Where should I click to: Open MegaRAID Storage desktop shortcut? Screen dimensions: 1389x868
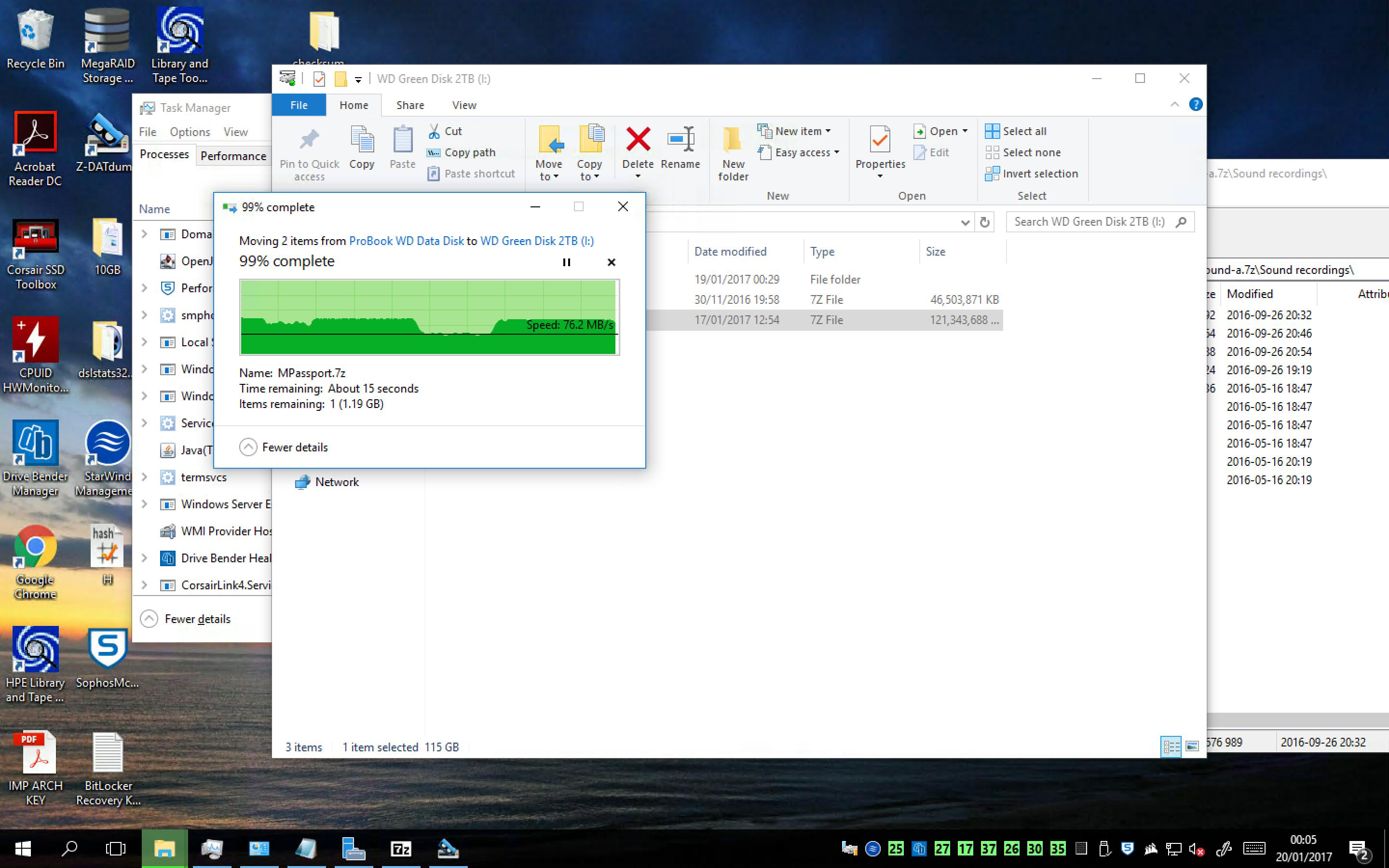[108, 46]
